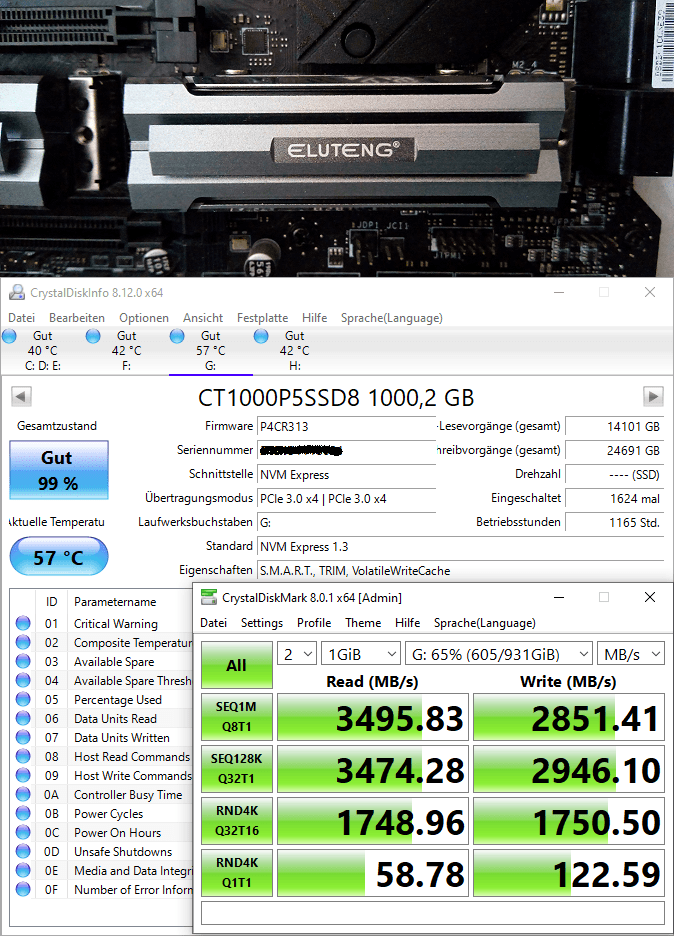Open test count dropdown showing 2

pos(297,654)
